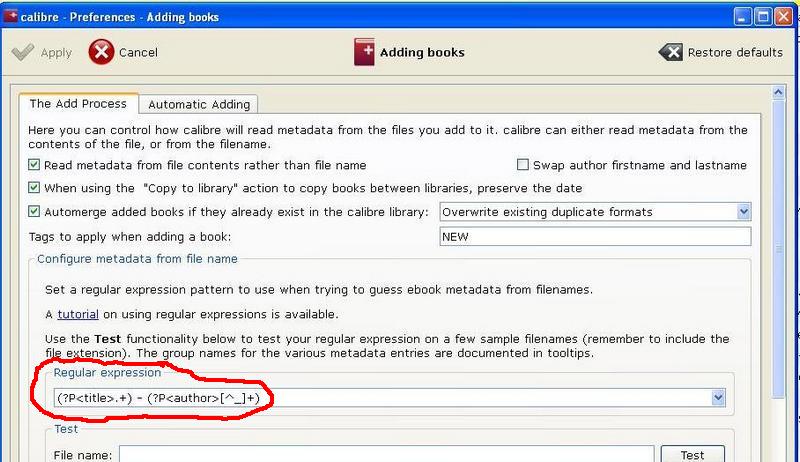Screen dimensions: 800x462
Task: Click the Apply button label
Action: click(56, 53)
